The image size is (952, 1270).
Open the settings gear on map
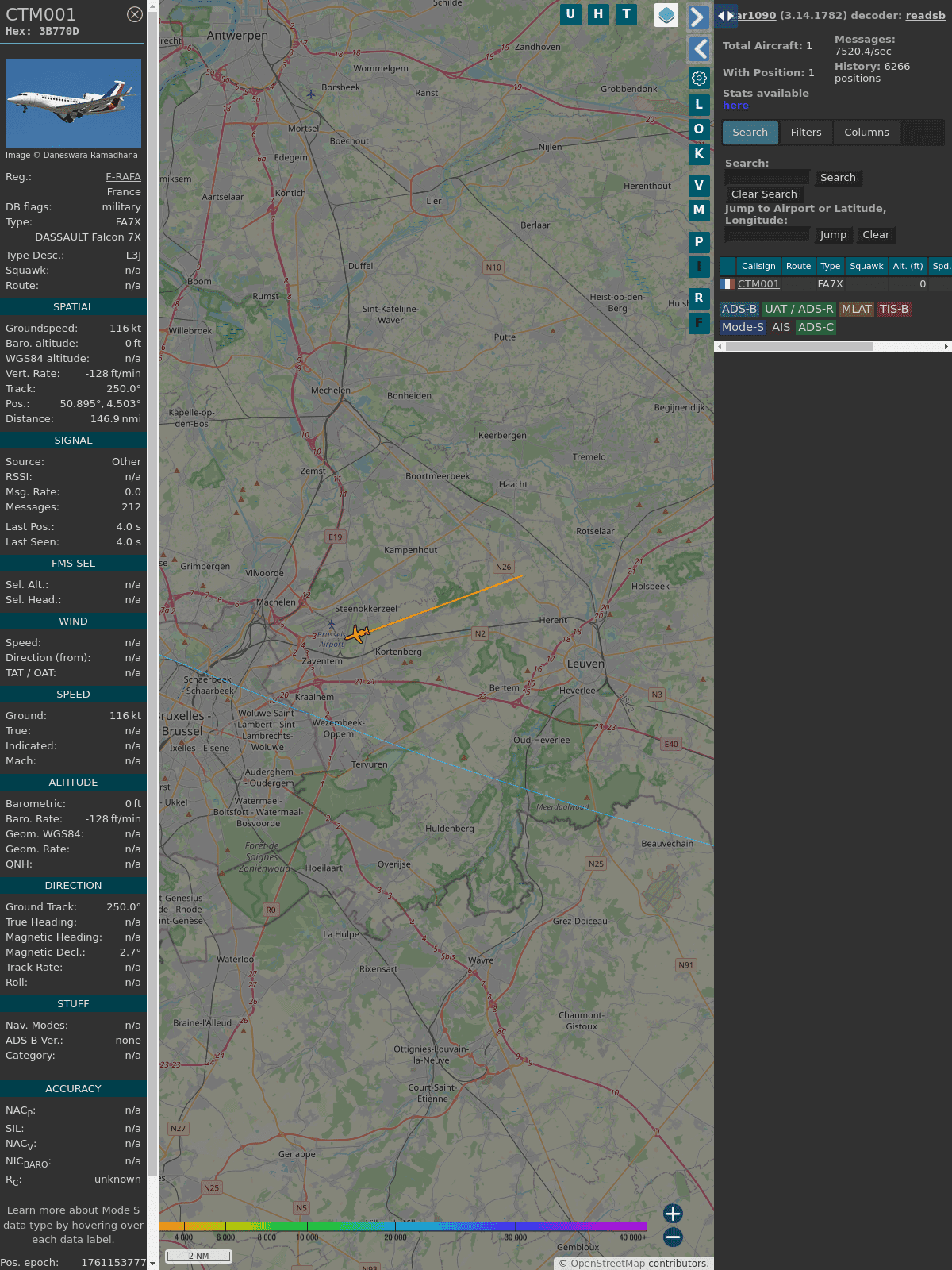click(x=699, y=78)
